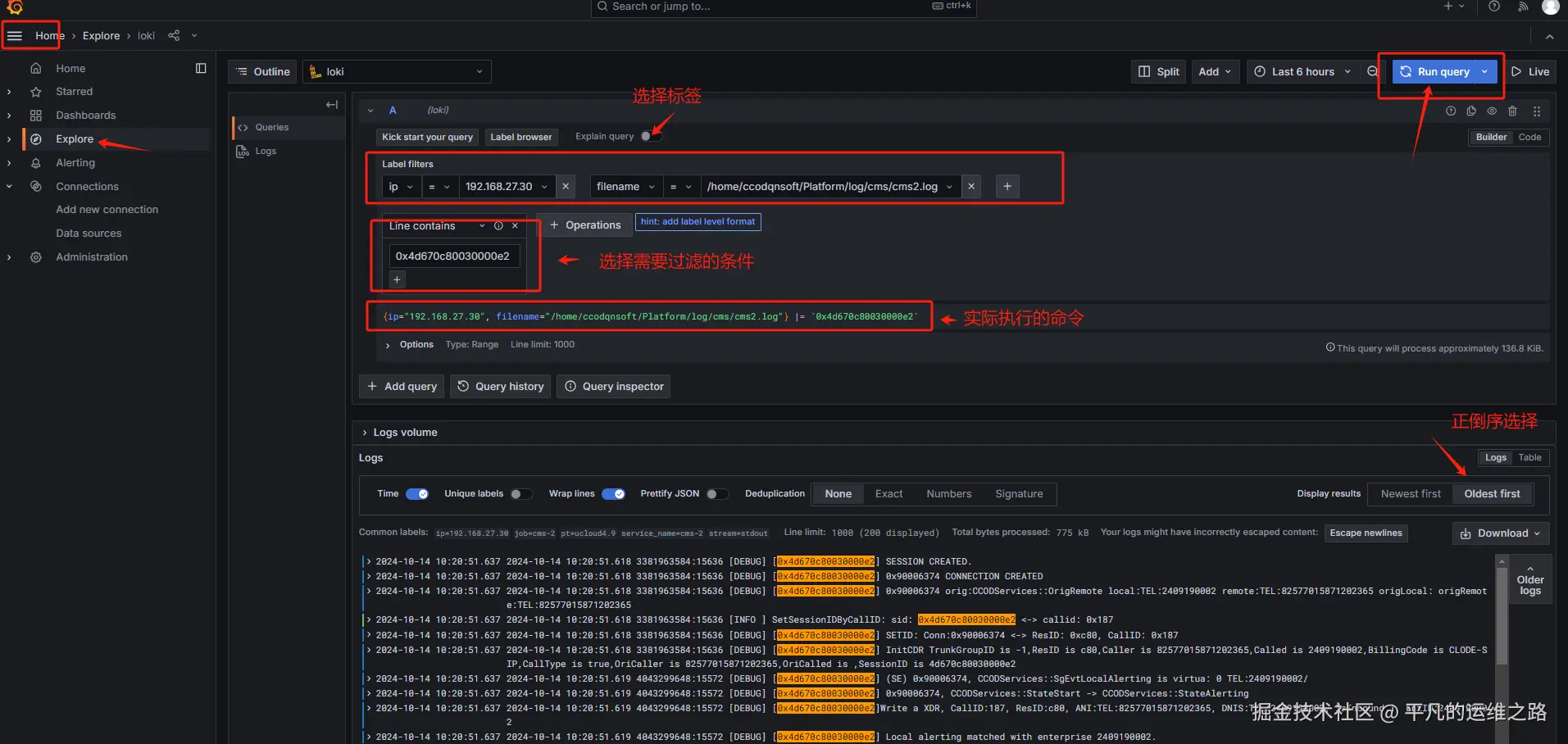Viewport: 1568px width, 744px height.
Task: Open the Add dropdown menu
Action: pyautogui.click(x=1214, y=72)
